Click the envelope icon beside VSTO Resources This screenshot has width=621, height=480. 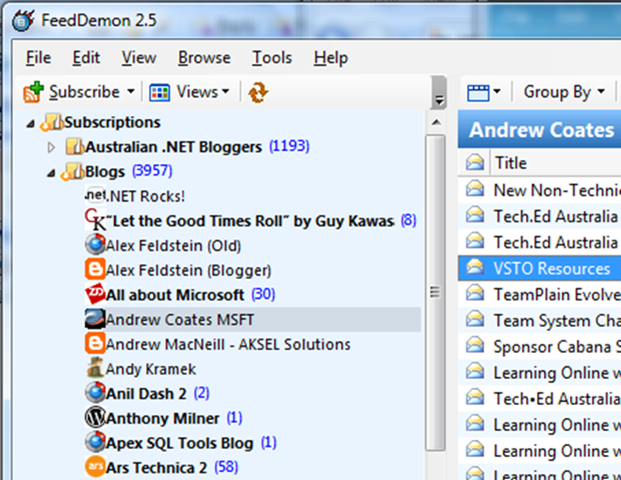tap(476, 268)
